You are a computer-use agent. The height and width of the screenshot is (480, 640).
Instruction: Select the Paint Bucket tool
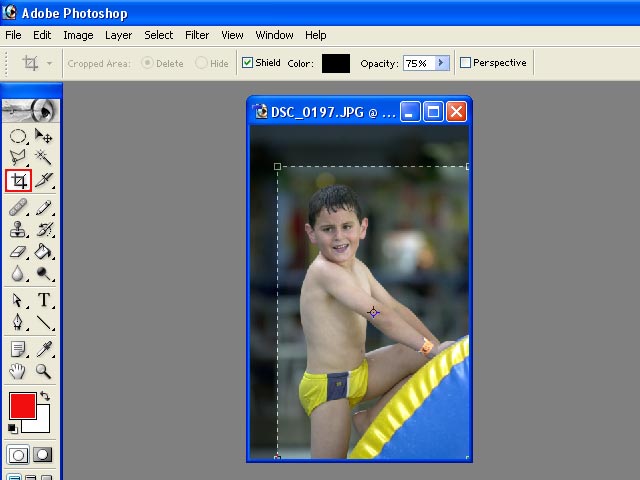(43, 251)
